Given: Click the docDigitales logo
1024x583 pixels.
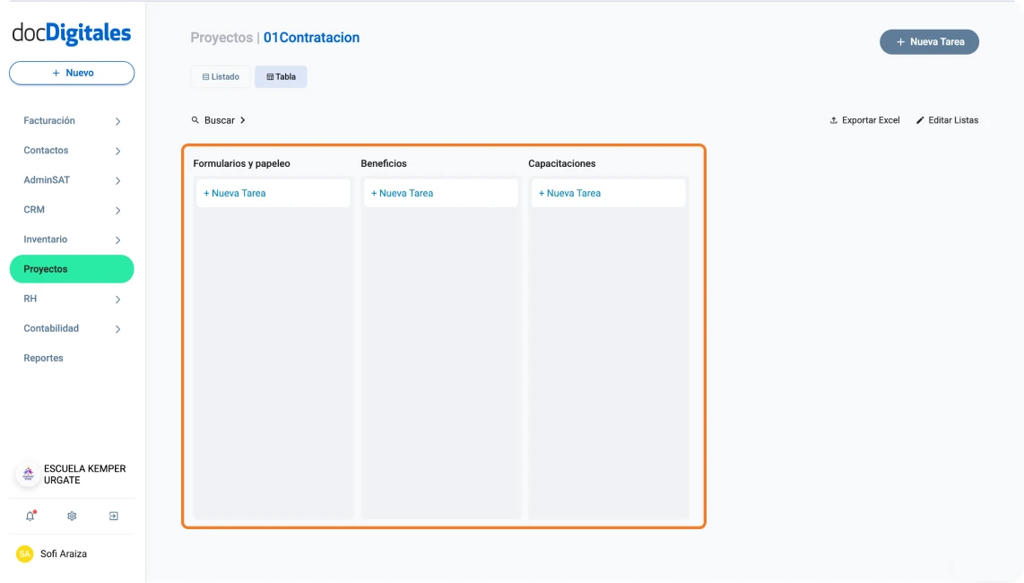Looking at the screenshot, I should (x=71, y=33).
